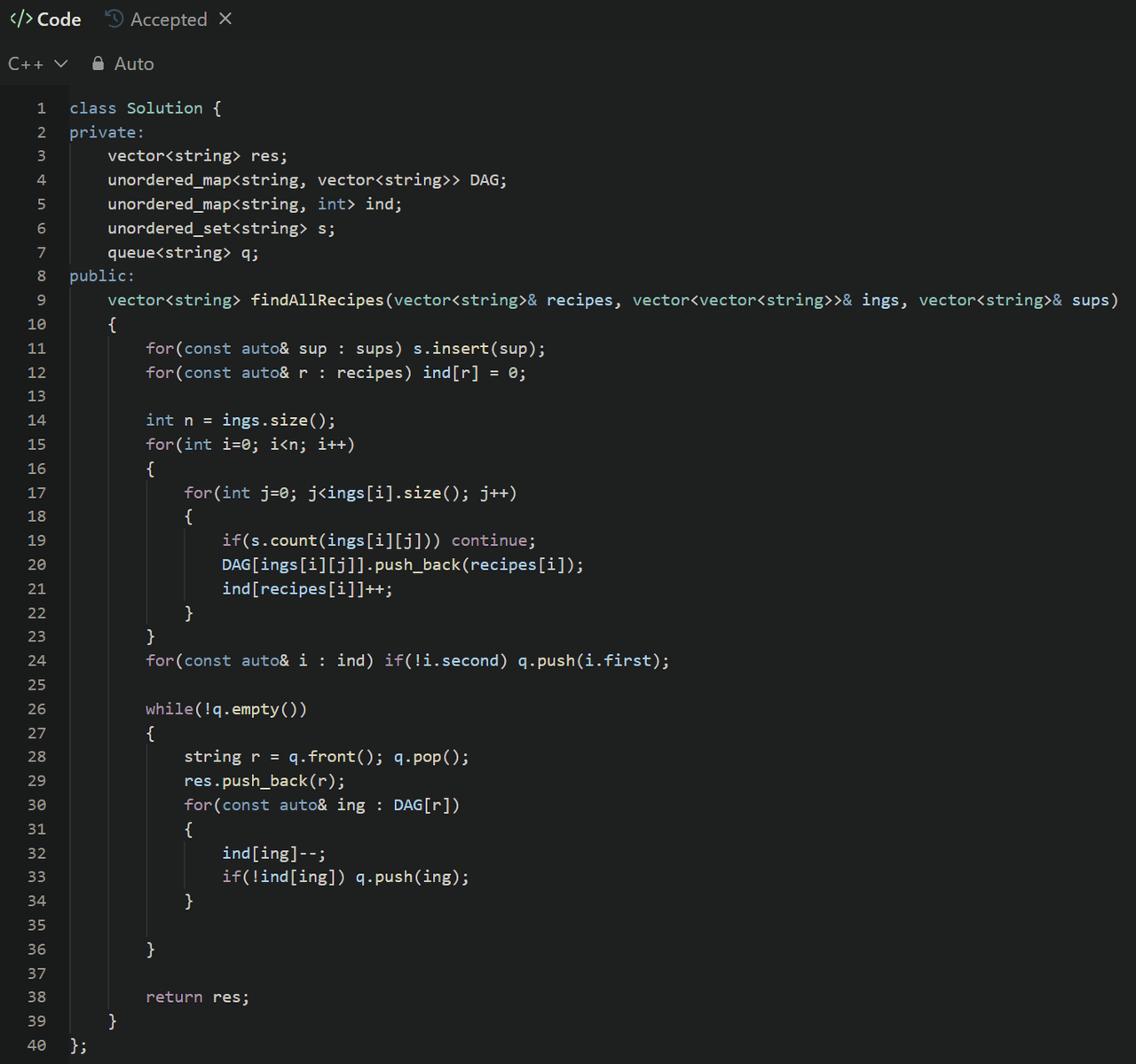Click 'findAllRecipes' function name
The height and width of the screenshot is (1064, 1136).
pos(317,300)
